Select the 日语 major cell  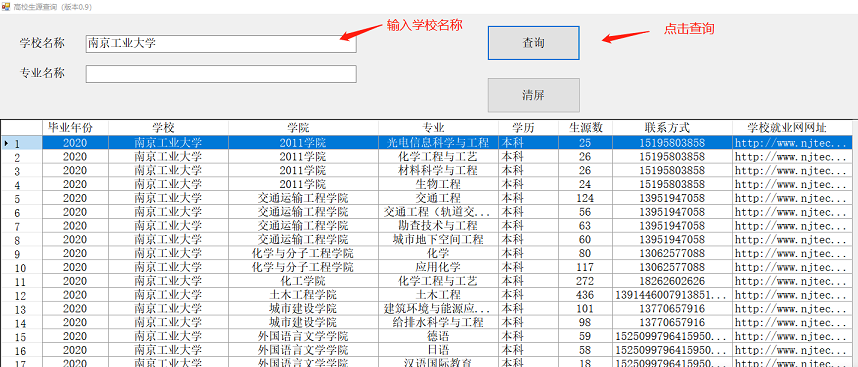[438, 350]
